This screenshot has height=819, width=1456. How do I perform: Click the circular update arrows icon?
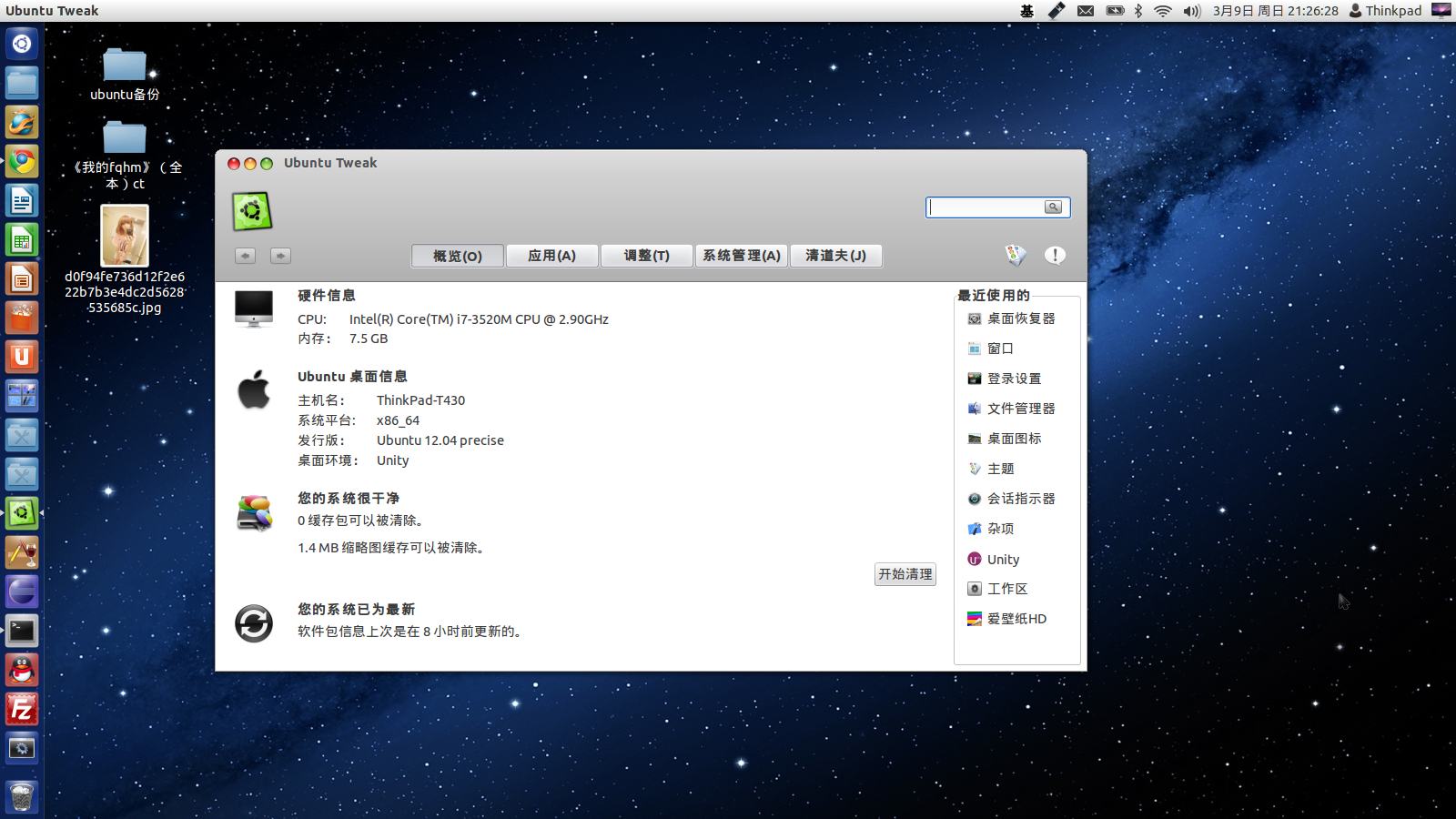[x=254, y=624]
